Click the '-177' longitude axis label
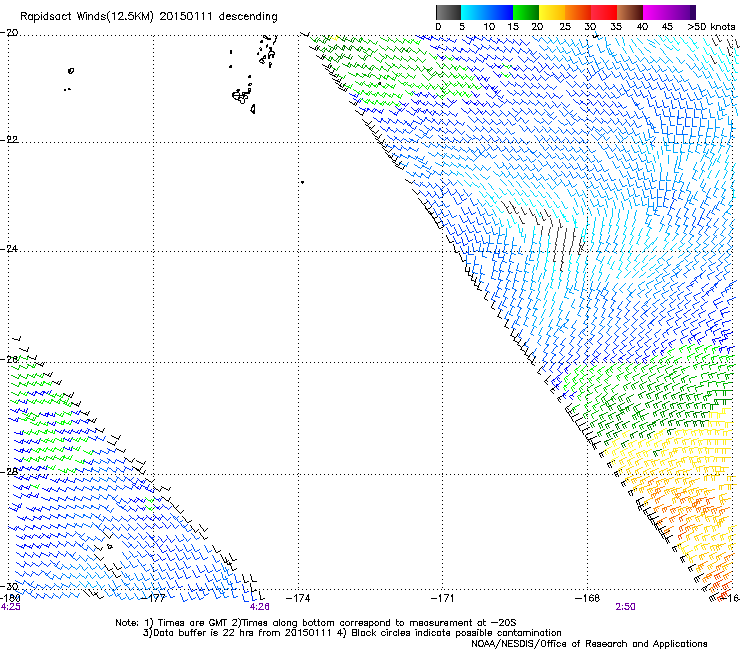 pos(154,598)
